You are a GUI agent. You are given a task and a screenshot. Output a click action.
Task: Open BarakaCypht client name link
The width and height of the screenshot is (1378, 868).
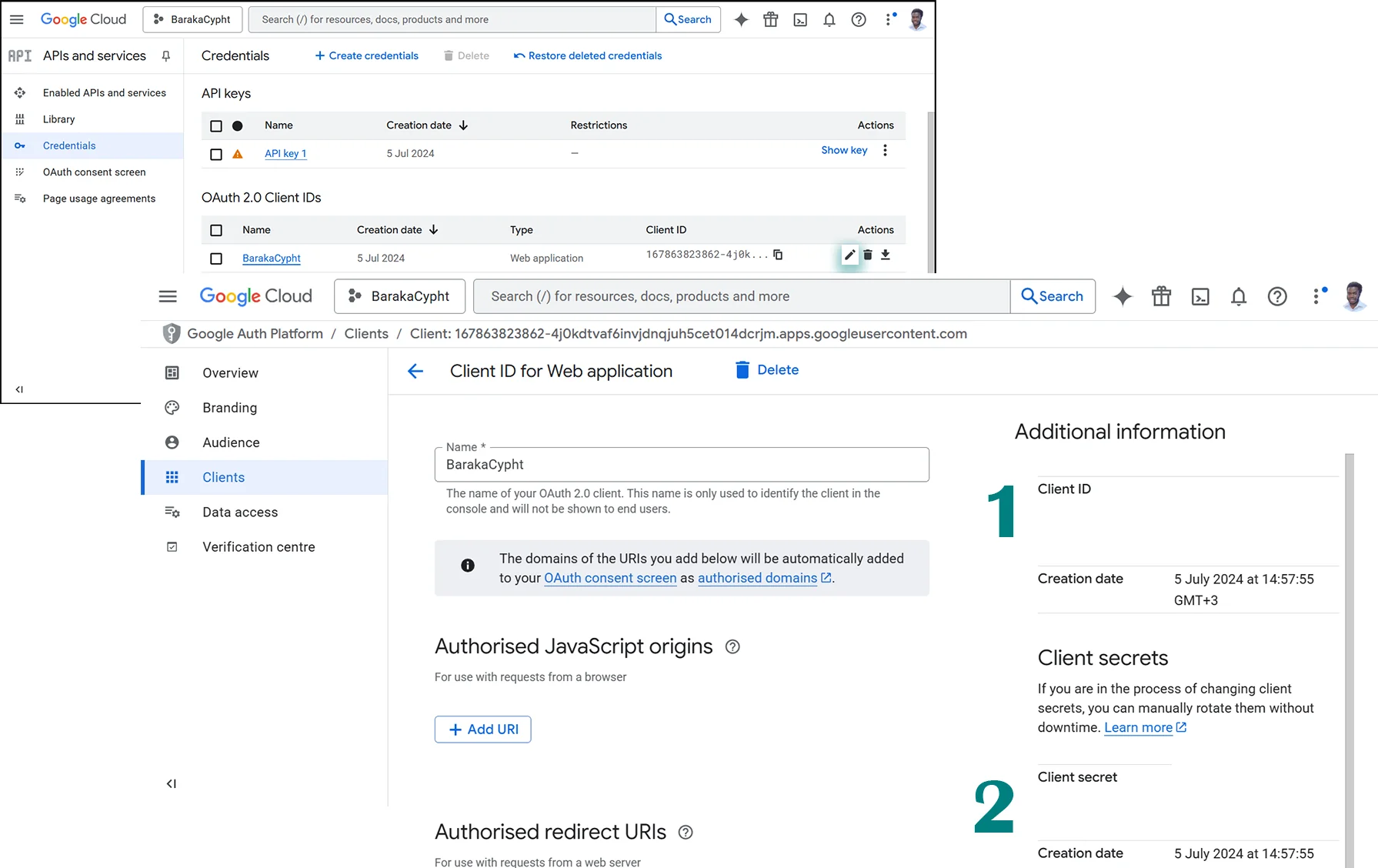click(x=272, y=259)
